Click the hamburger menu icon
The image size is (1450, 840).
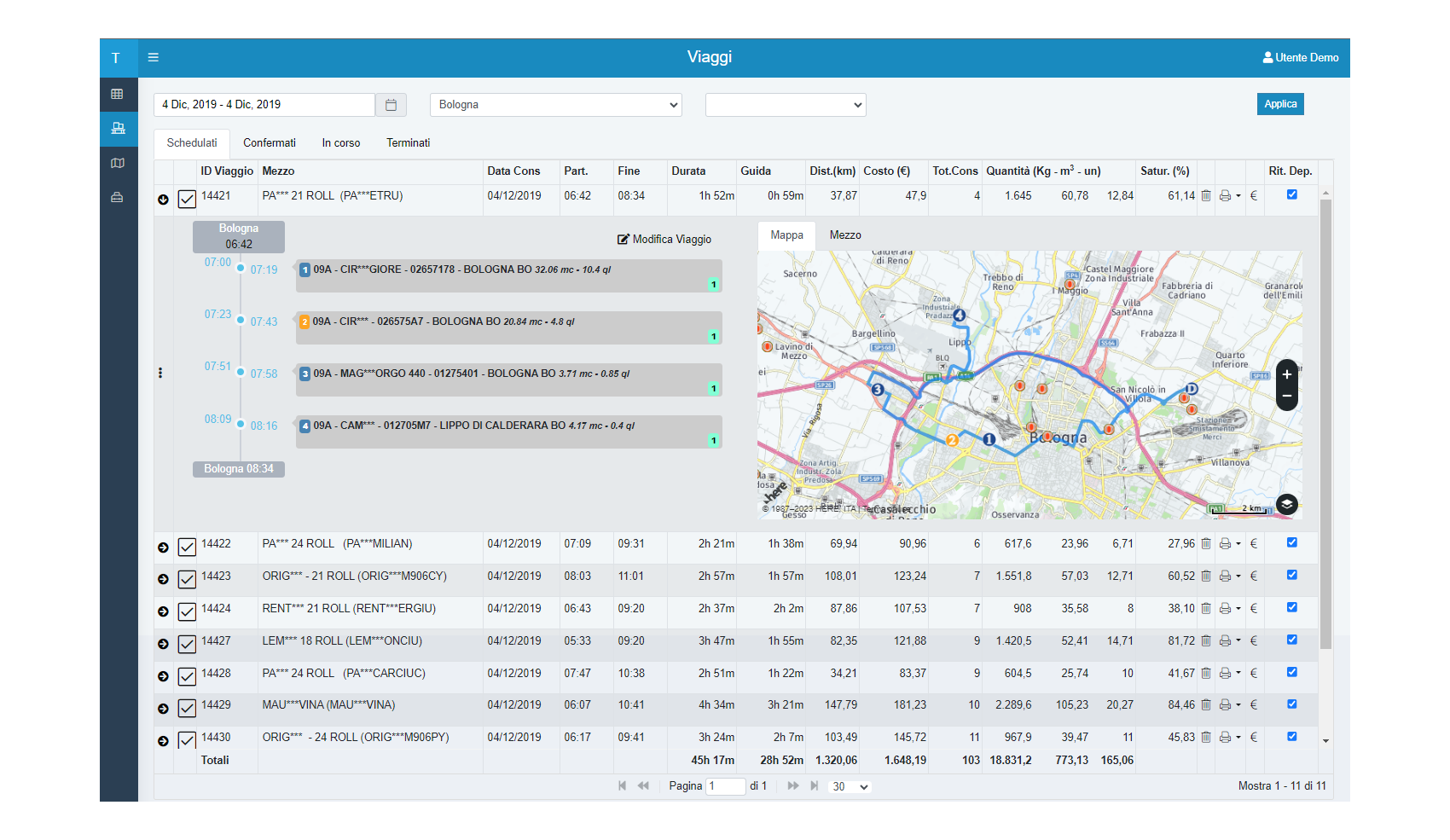(154, 57)
